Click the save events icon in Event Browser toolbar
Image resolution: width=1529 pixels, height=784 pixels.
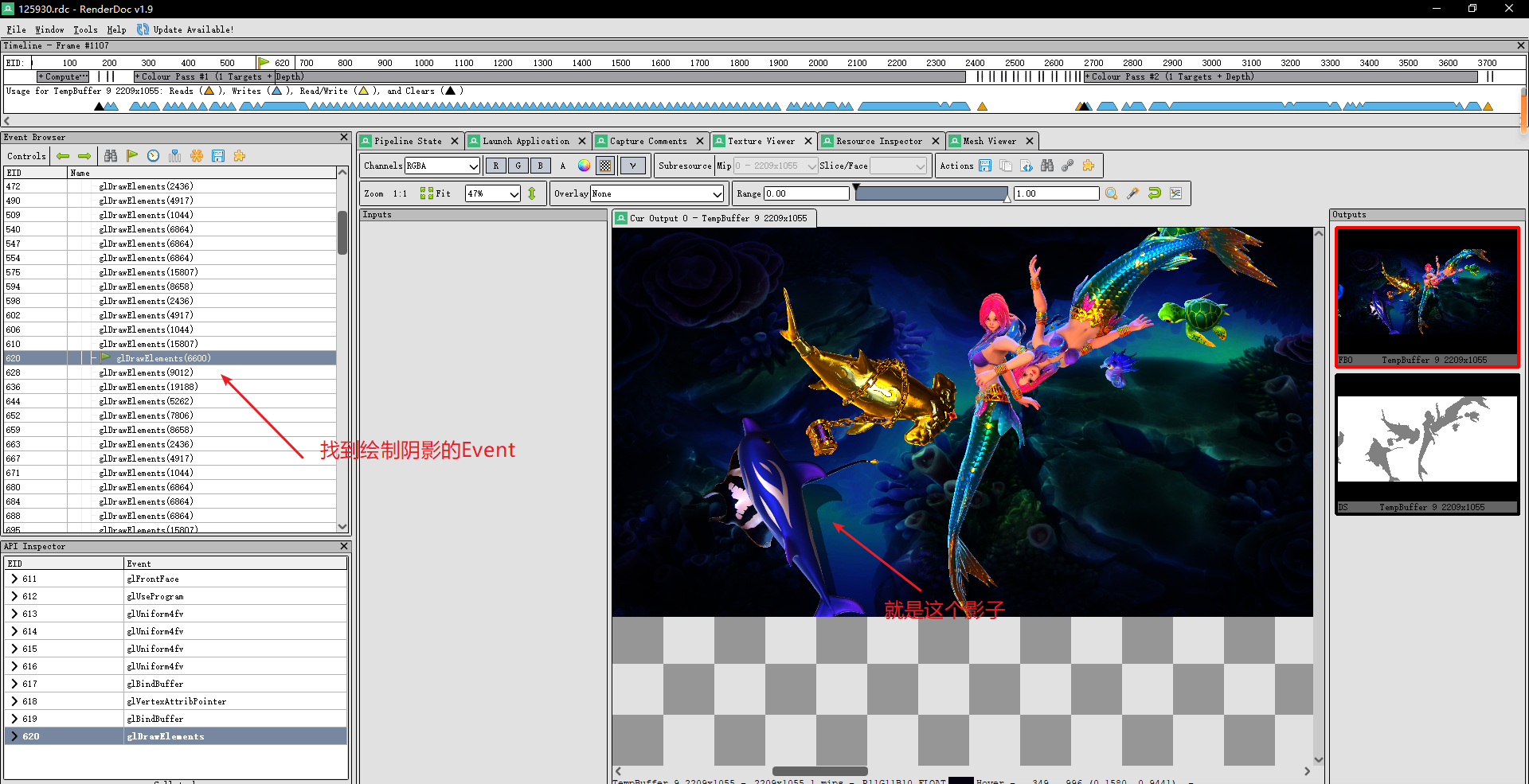point(219,156)
